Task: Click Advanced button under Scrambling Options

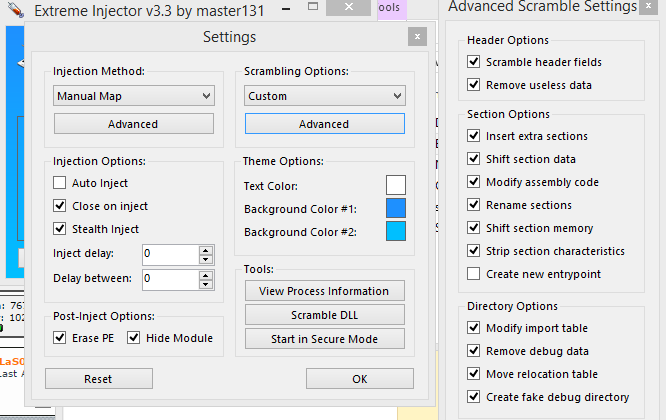Action: tap(325, 124)
